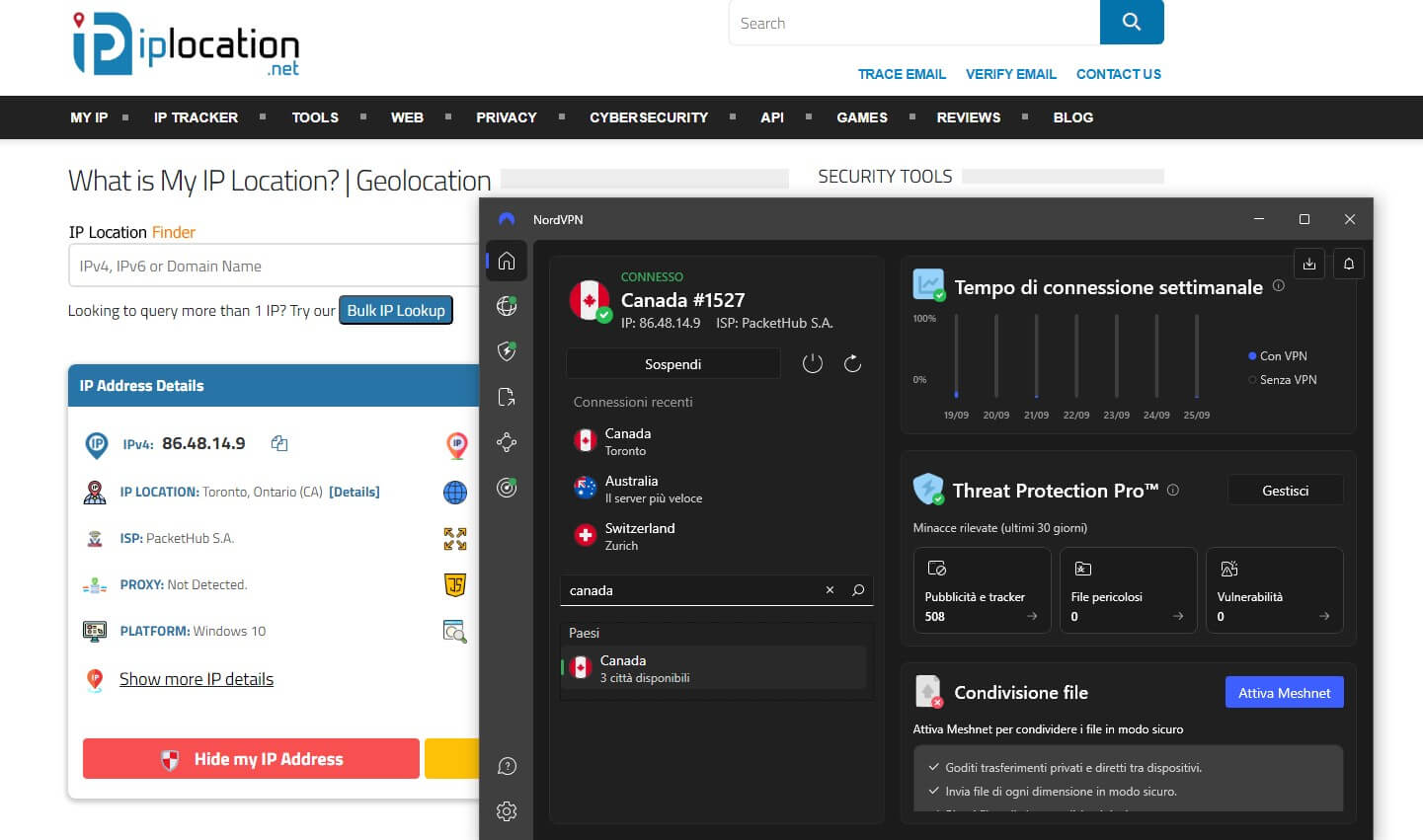
Task: Open Meshnet nodes icon in NordVPN sidebar
Action: coord(507,442)
